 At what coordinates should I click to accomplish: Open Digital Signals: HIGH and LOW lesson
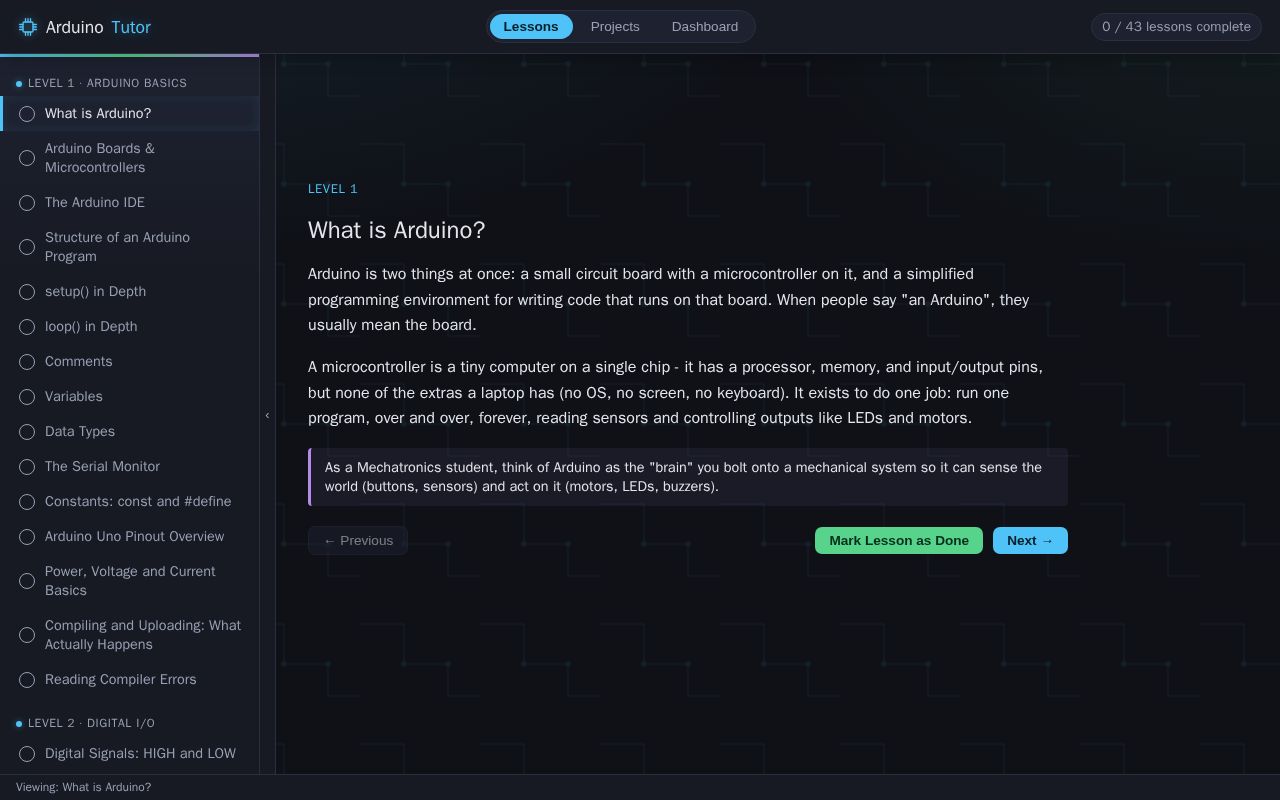pyautogui.click(x=130, y=754)
